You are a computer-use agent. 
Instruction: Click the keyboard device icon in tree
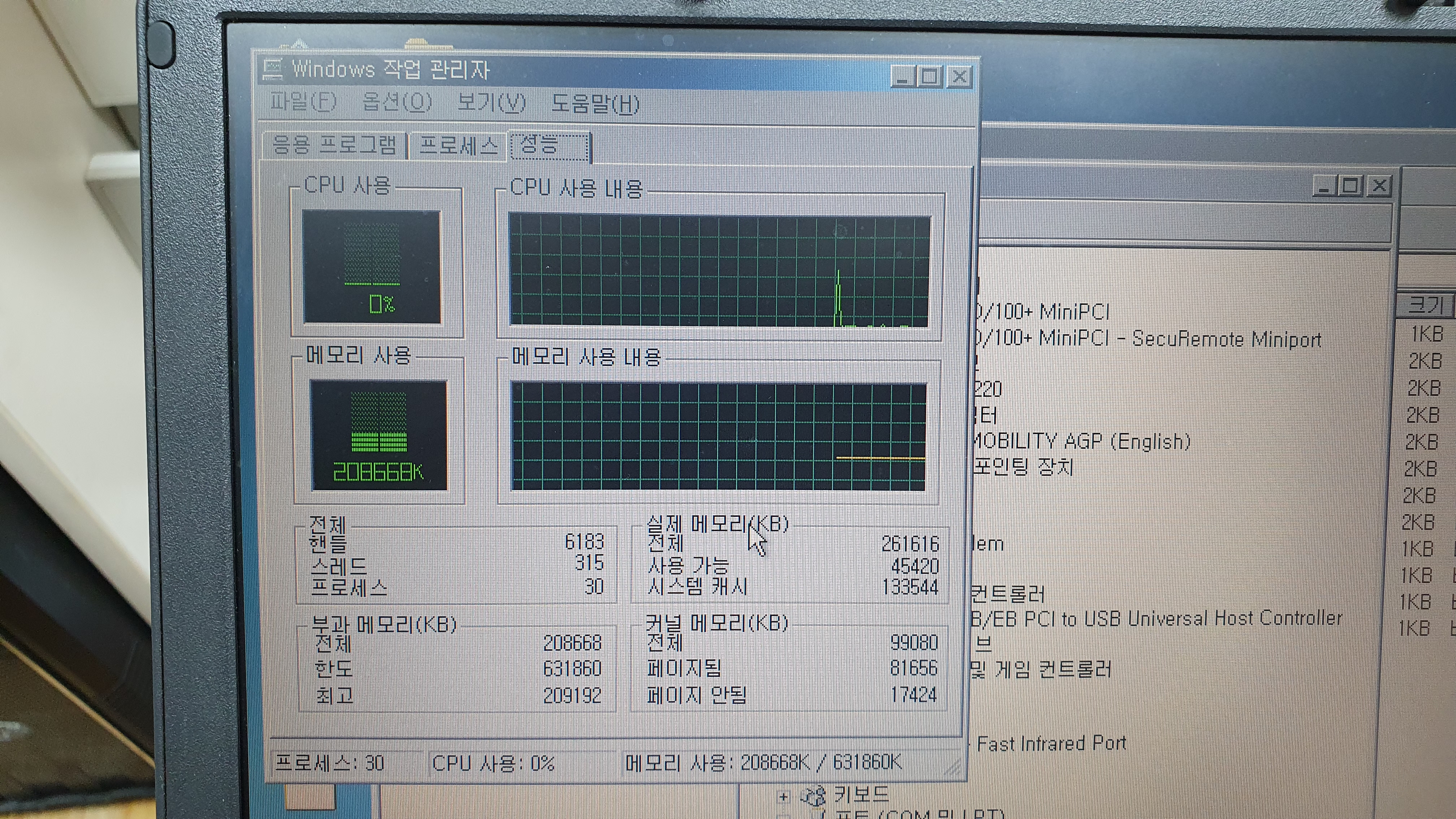tap(814, 796)
